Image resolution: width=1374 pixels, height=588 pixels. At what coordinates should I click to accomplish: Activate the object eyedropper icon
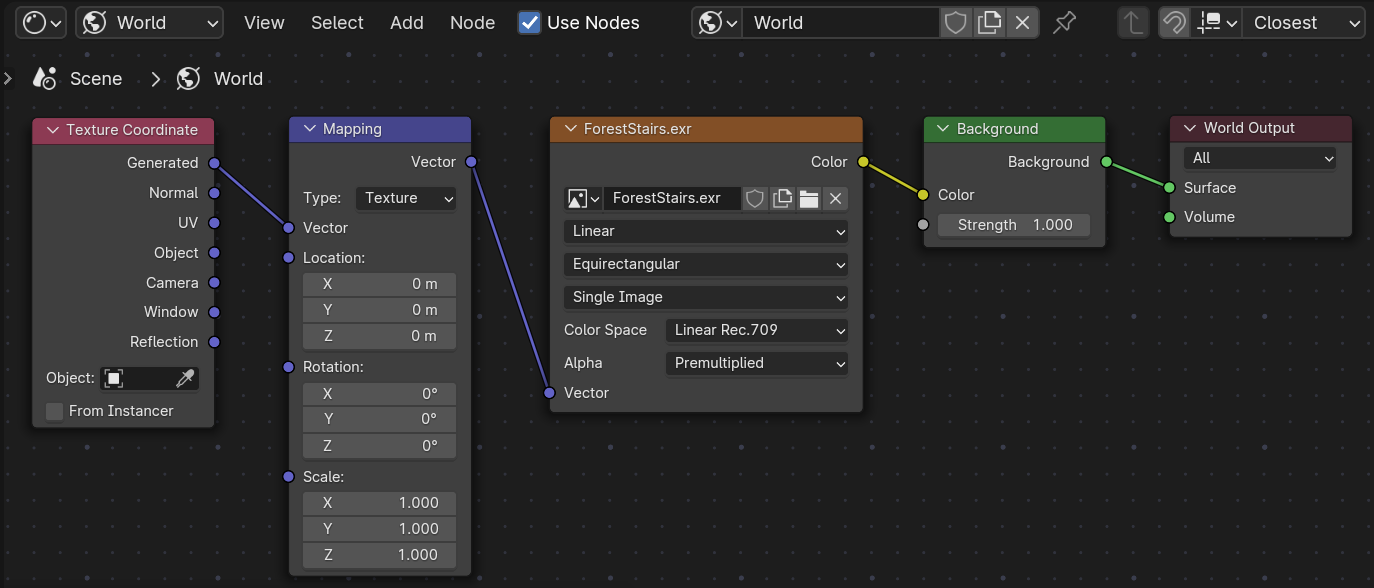click(x=185, y=378)
